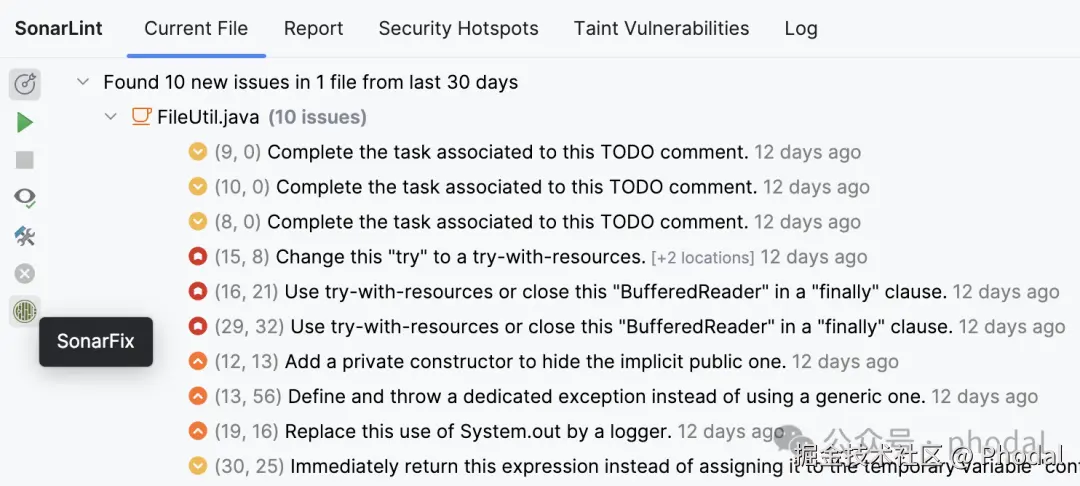Image resolution: width=1080 pixels, height=486 pixels.
Task: Switch to the Report tab
Action: pos(313,28)
